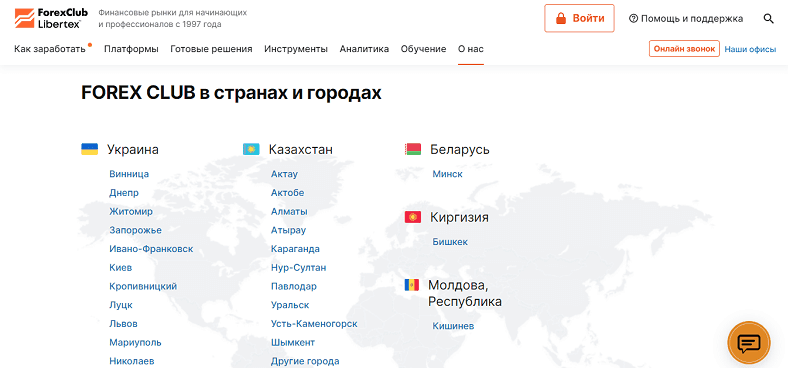Click the Молдова, Республика country heading
This screenshot has width=788, height=368.
pos(465,294)
